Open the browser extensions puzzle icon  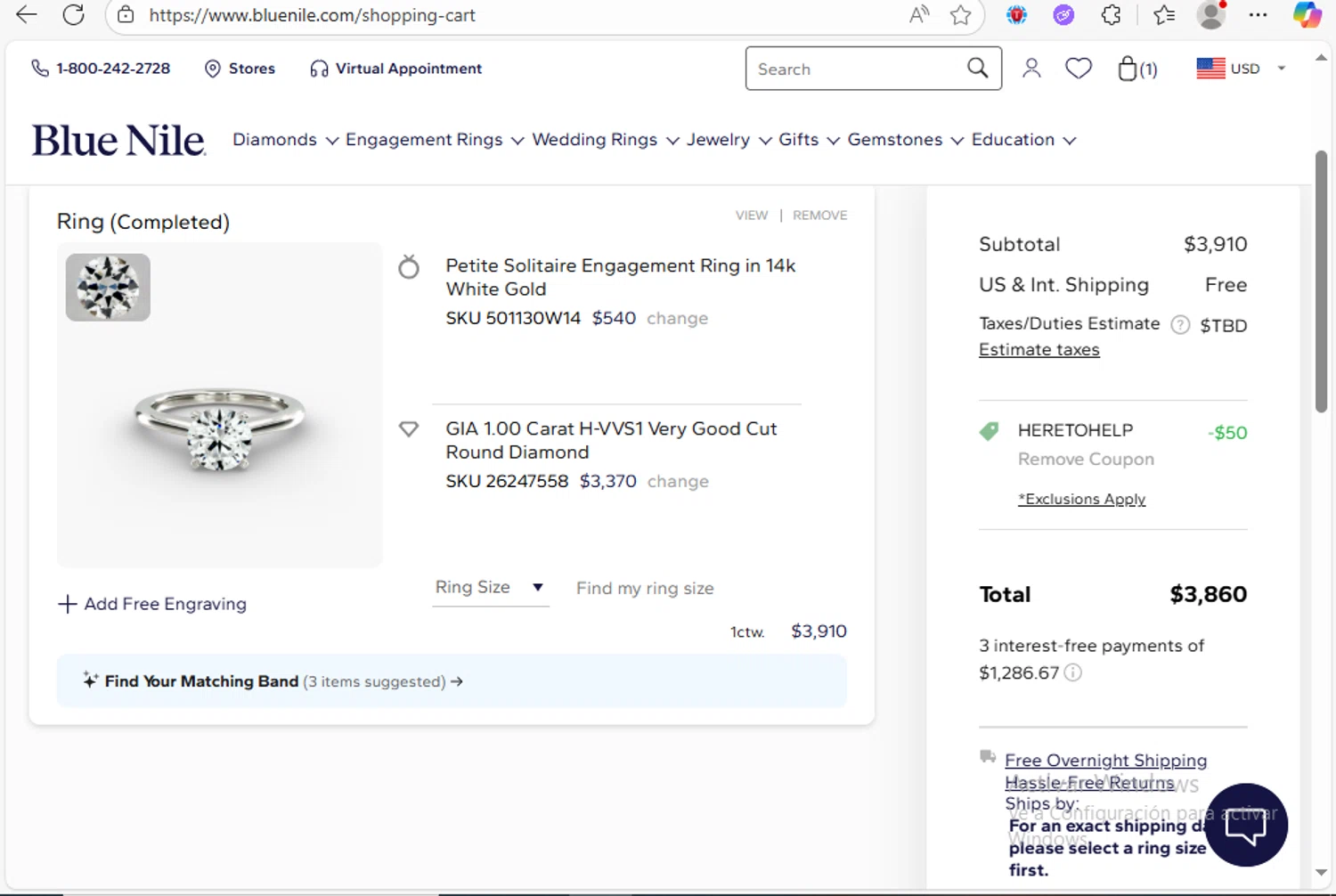pyautogui.click(x=1111, y=14)
